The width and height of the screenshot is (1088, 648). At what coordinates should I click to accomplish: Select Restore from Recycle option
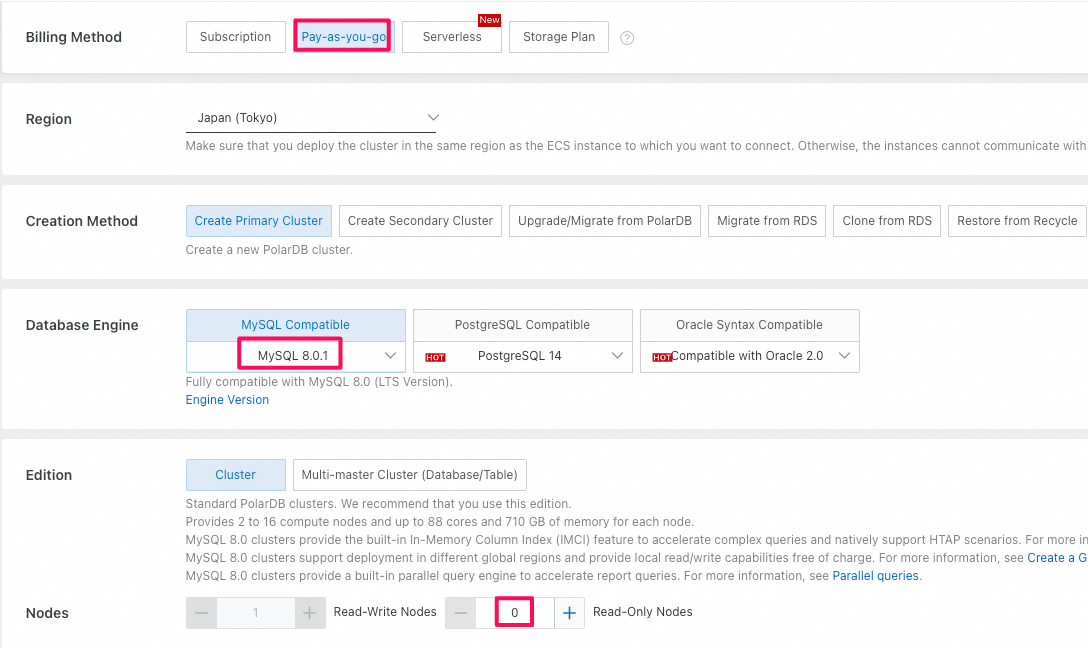click(x=1017, y=221)
